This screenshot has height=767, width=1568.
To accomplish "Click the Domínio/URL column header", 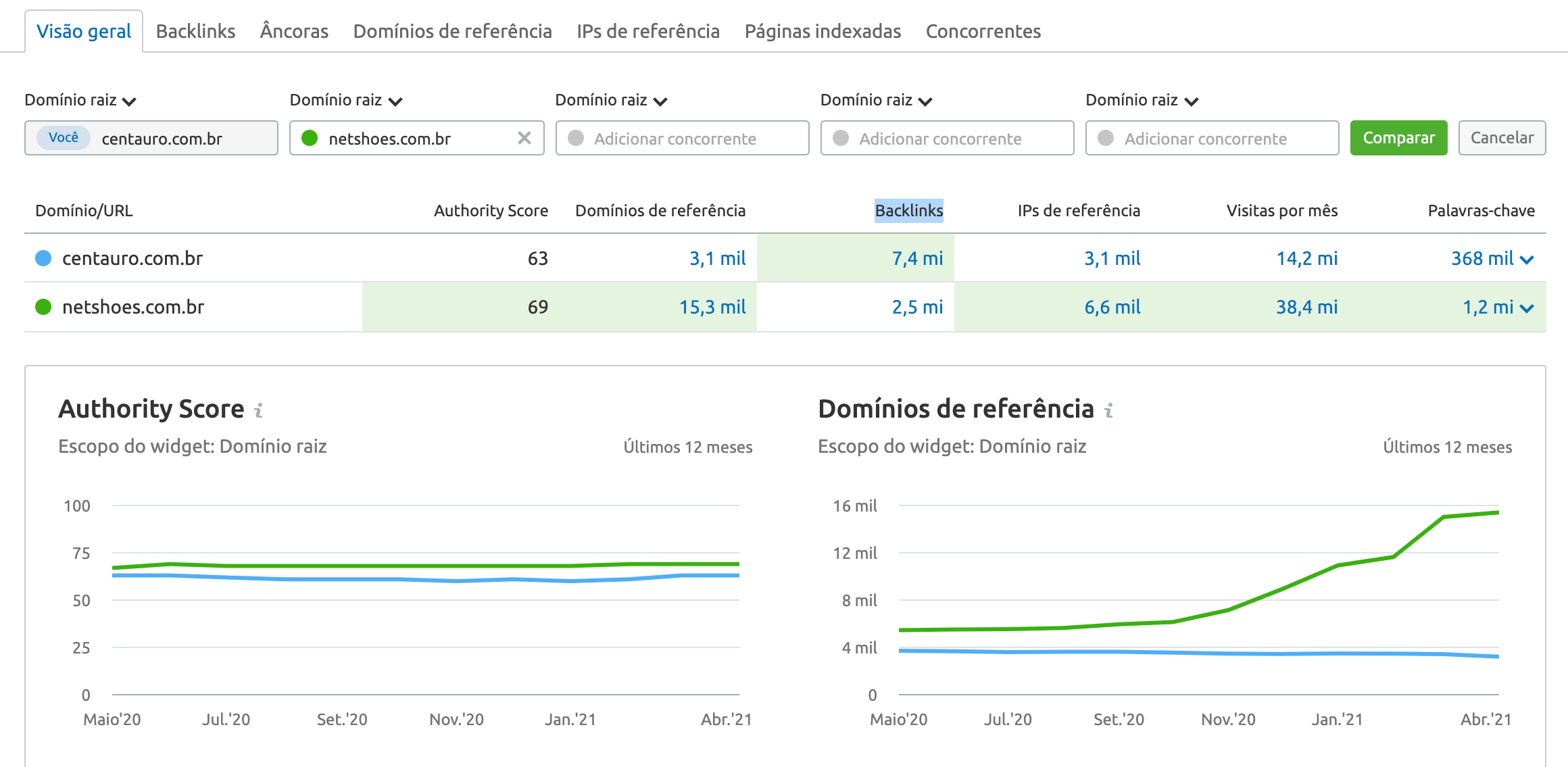I will (84, 210).
